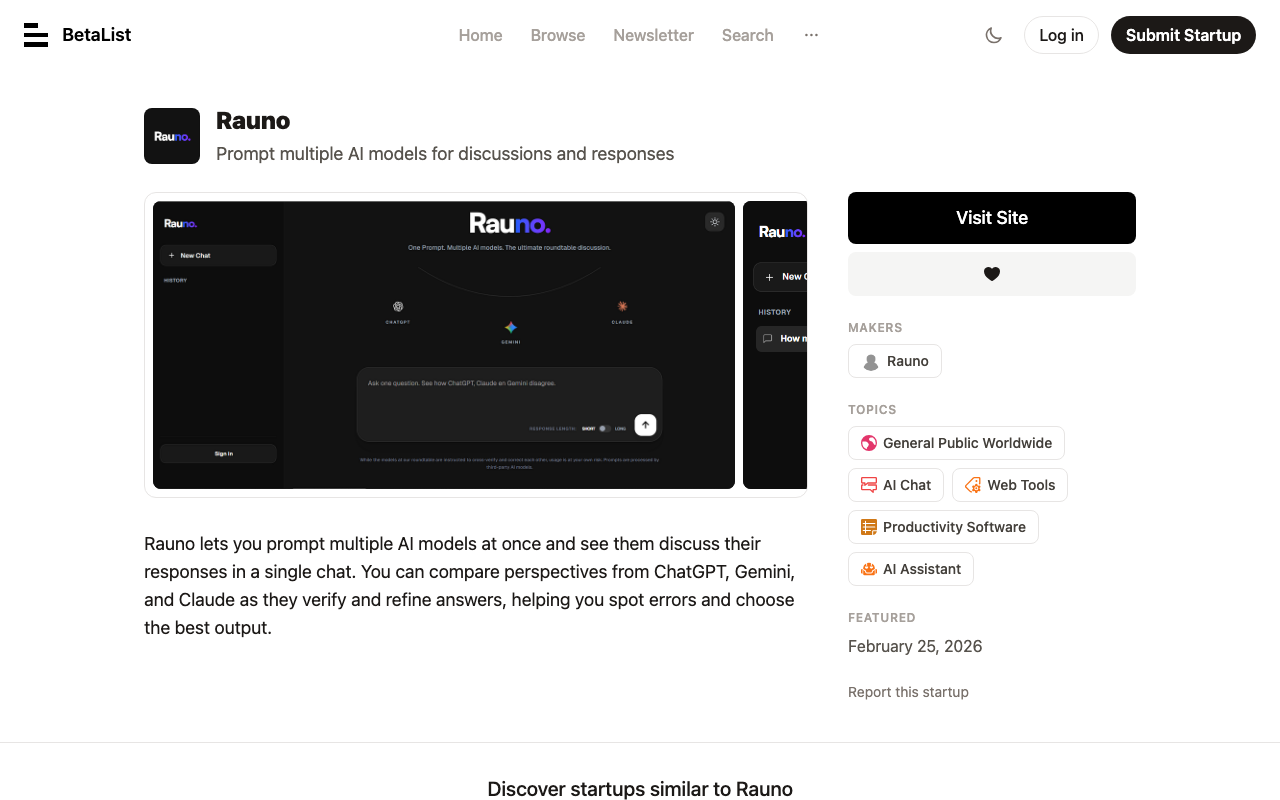Open the Browse nav item
1280x800 pixels.
(558, 35)
